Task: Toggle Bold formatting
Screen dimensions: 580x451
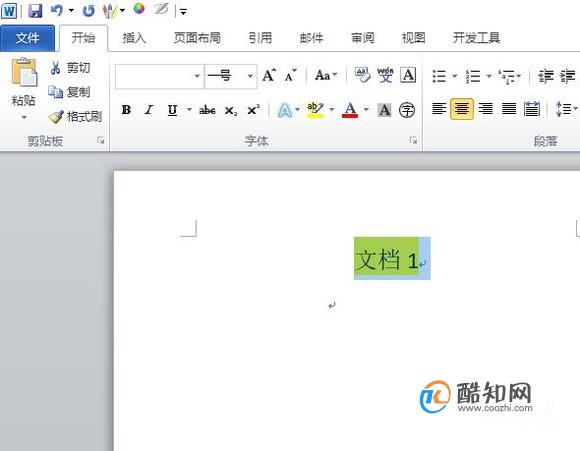Action: pos(126,110)
